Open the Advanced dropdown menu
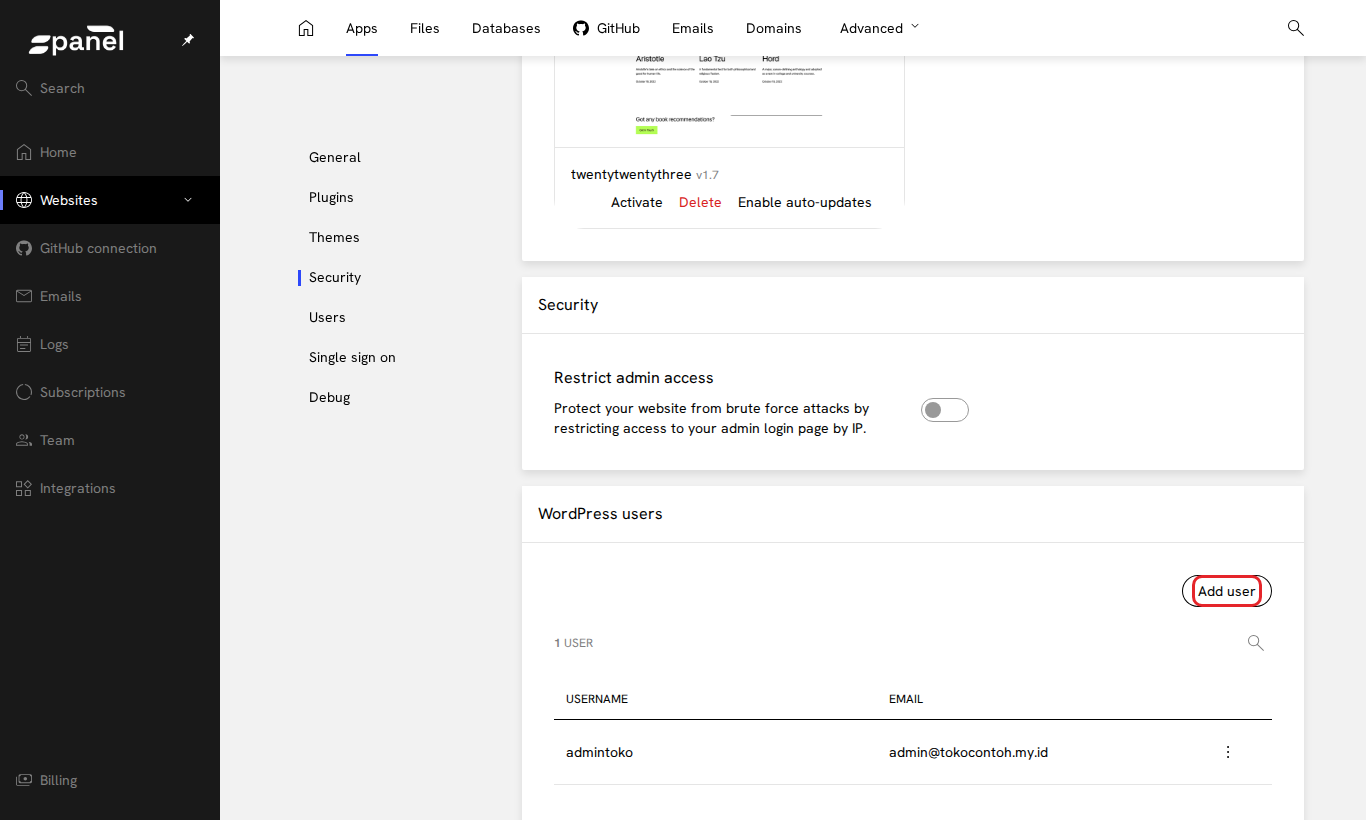The height and width of the screenshot is (820, 1366). pos(879,28)
